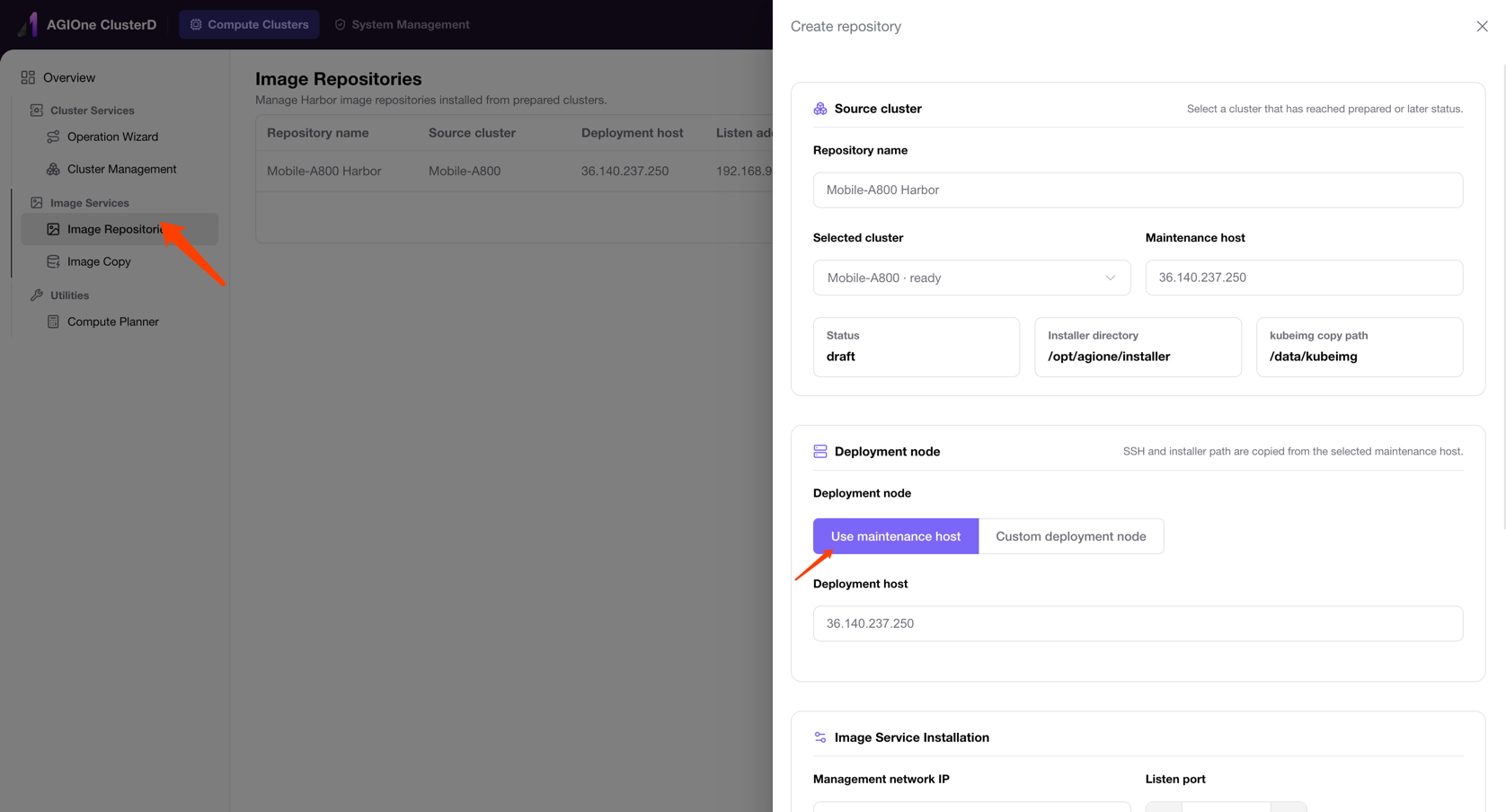Open the System Management tab
The width and height of the screenshot is (1506, 812).
pos(402,24)
